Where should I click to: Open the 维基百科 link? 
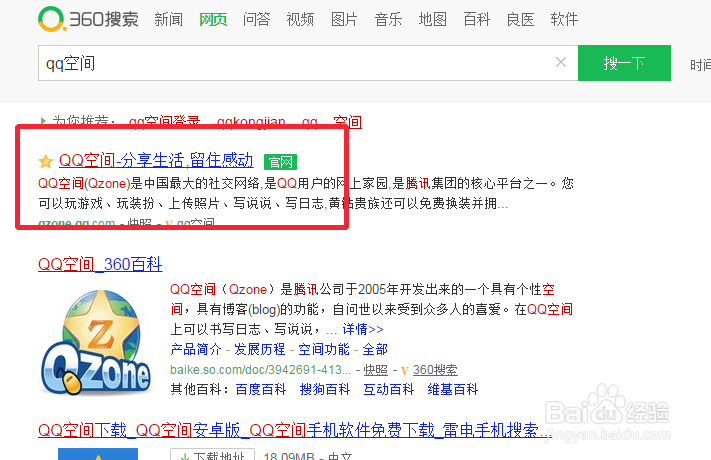pos(453,389)
